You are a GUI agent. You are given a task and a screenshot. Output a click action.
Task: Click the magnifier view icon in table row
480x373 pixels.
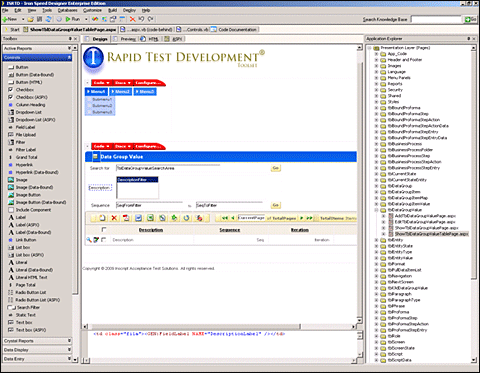[x=89, y=240]
